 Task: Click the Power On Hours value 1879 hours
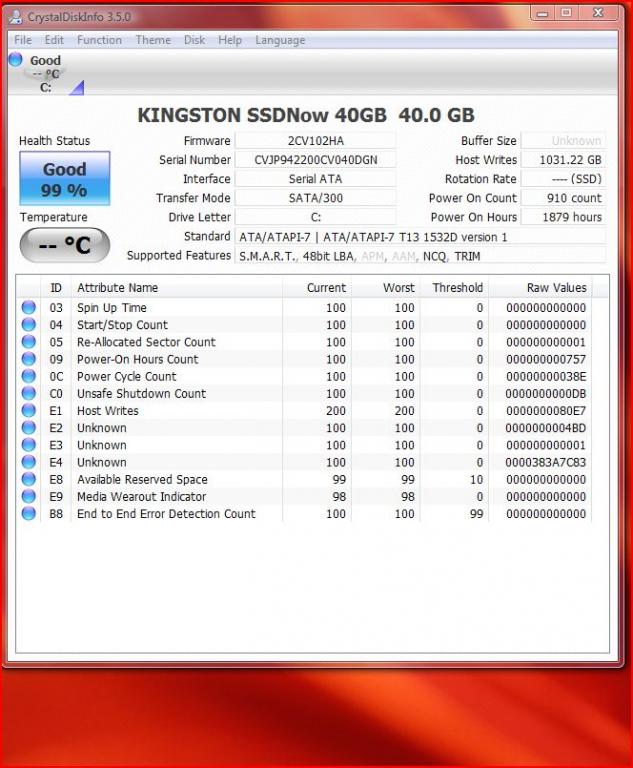pos(563,217)
